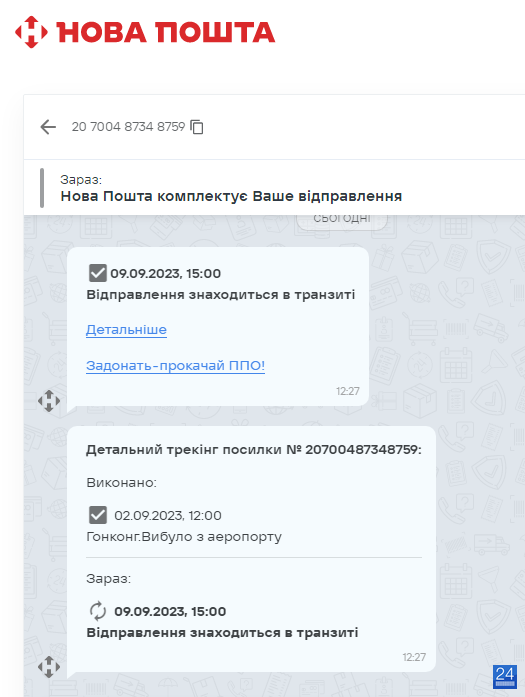Select the tracking number 20 7004 8734 8759
Viewport: 525px width, 697px height.
coord(128,127)
